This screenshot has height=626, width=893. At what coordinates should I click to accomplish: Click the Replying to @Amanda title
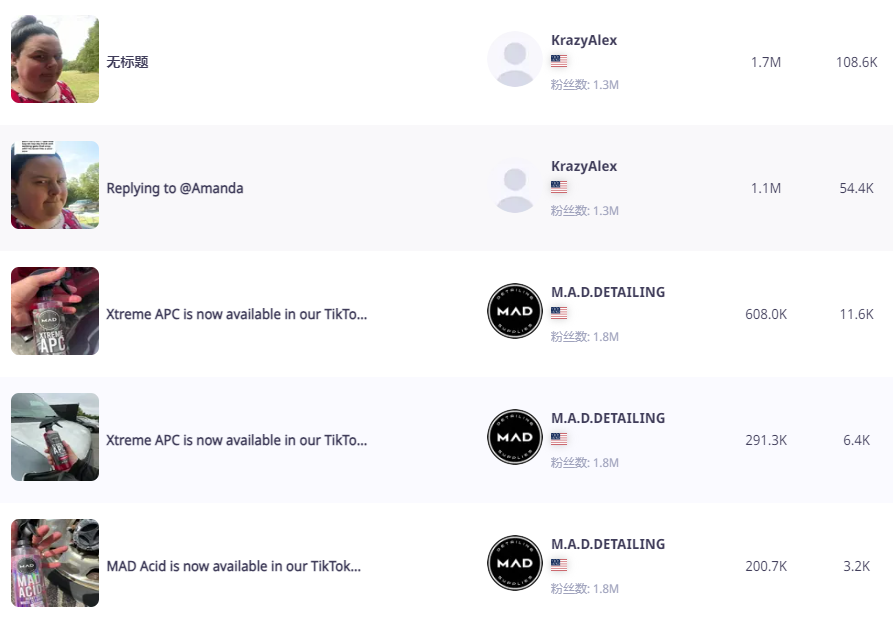pos(175,189)
